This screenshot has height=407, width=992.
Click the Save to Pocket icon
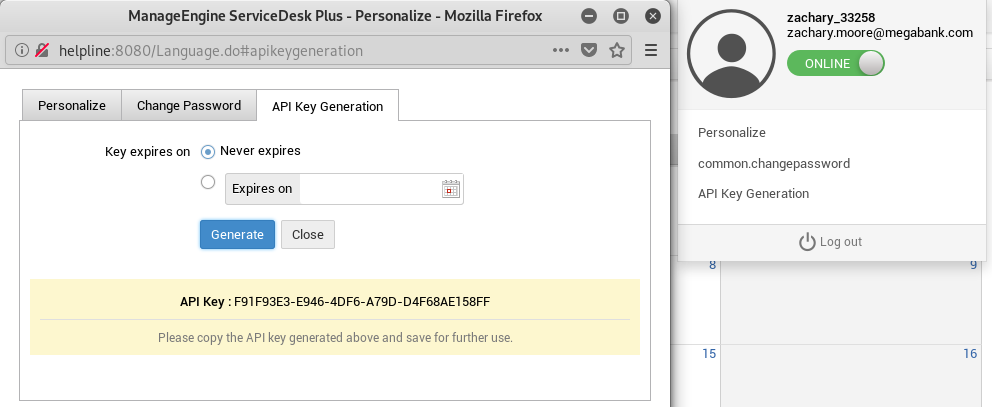point(590,50)
